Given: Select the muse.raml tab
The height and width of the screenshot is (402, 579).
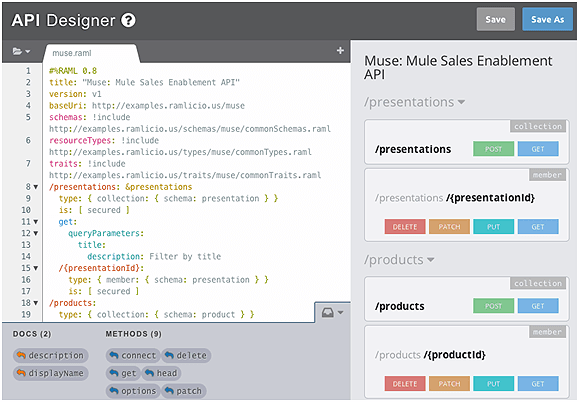Looking at the screenshot, I should [72, 53].
